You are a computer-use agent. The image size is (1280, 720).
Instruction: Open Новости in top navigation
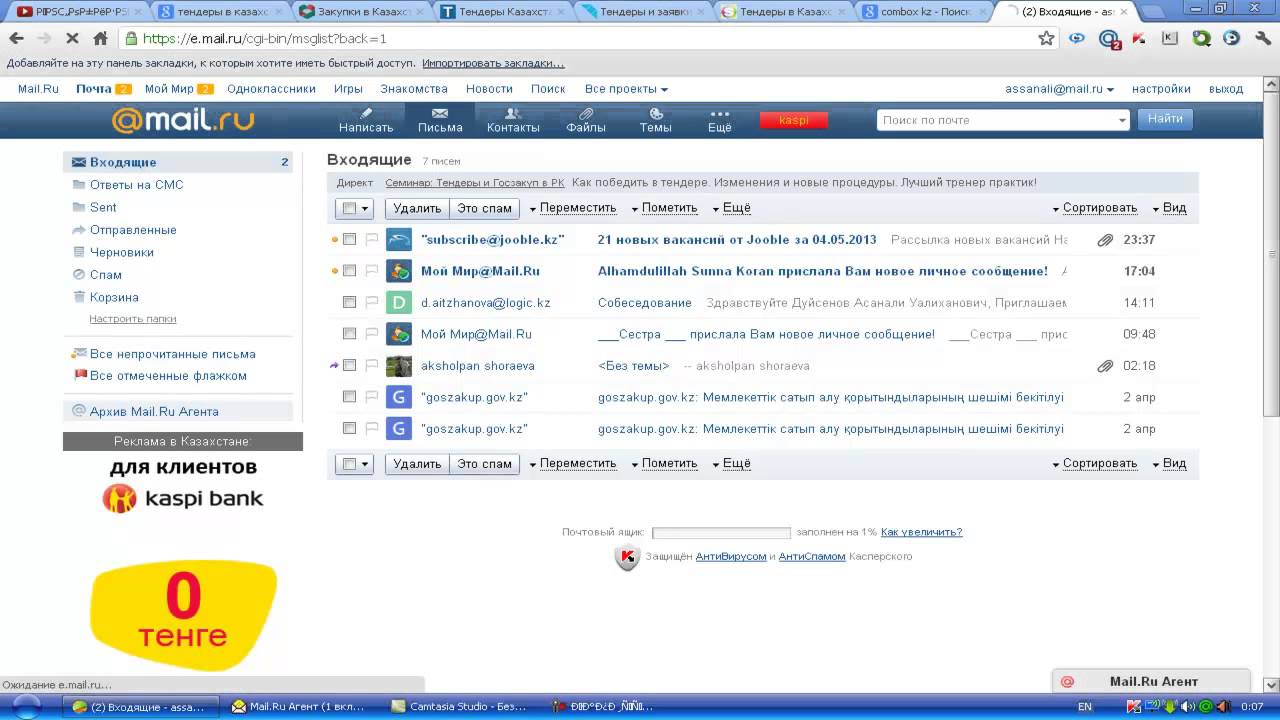[489, 89]
